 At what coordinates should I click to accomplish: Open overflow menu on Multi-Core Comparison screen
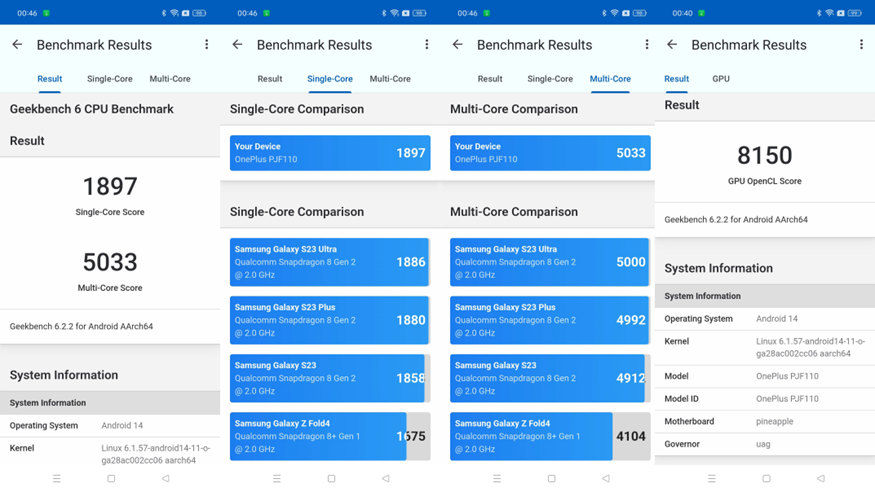coord(647,45)
